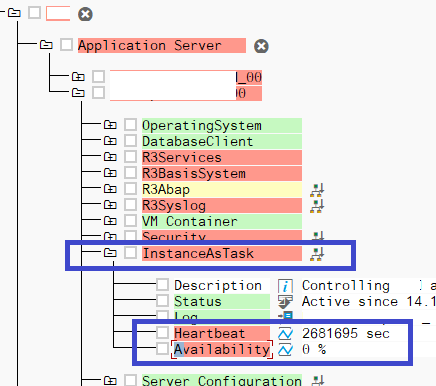
Task: Expand the R3BasisSystem folder node
Action: 110,173
